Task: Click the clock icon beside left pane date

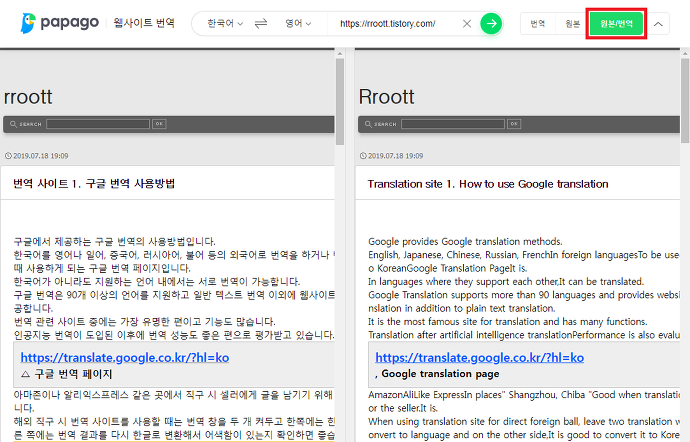Action: [8, 156]
